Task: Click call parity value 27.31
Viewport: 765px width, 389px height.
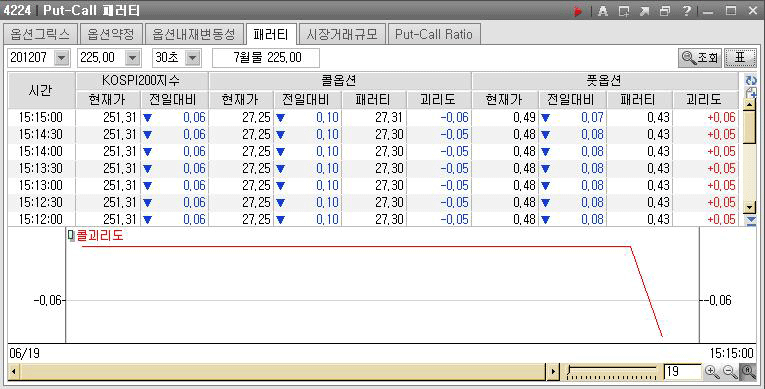Action: click(389, 117)
